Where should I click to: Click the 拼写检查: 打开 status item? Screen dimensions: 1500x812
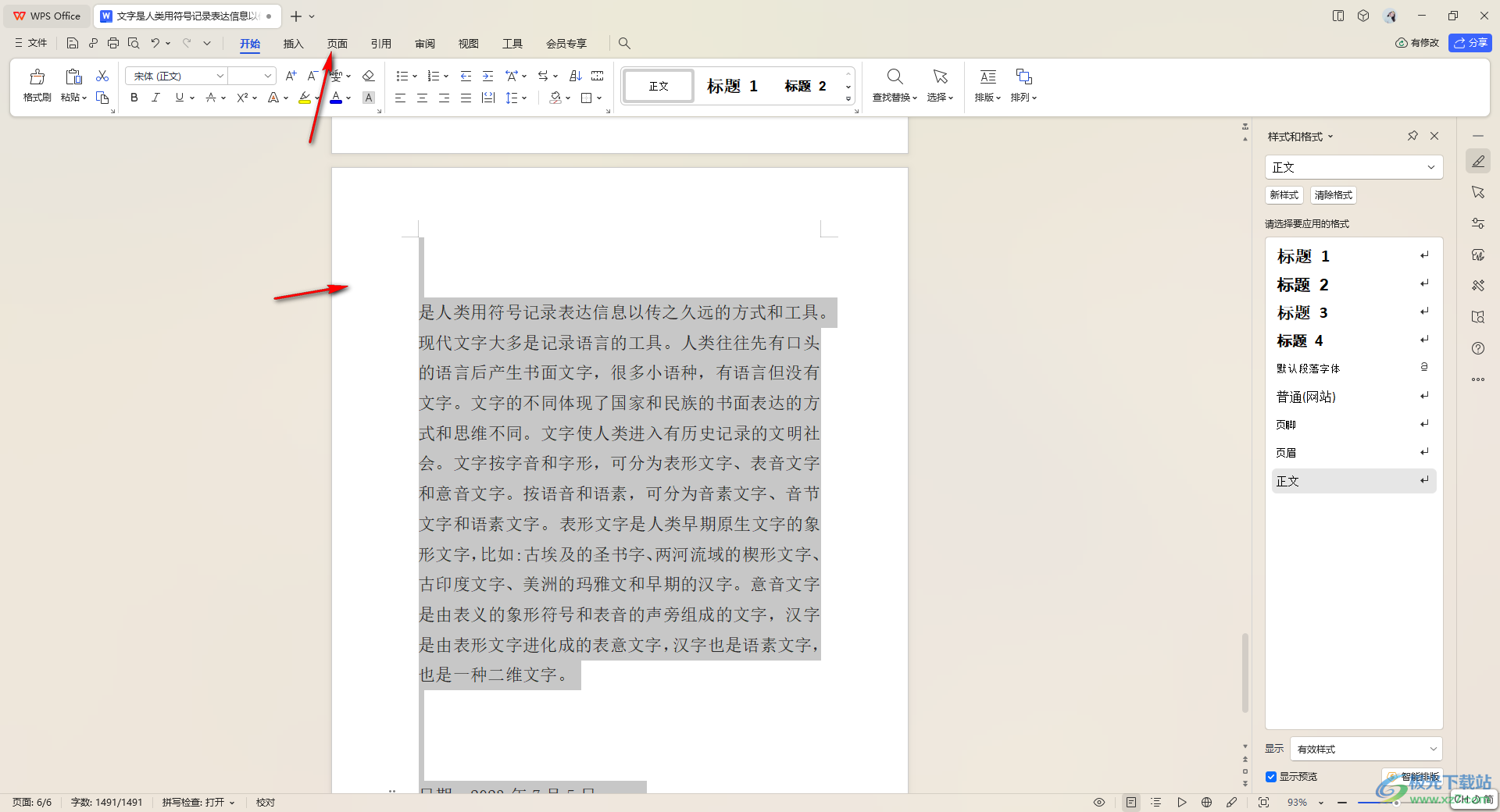click(x=198, y=803)
